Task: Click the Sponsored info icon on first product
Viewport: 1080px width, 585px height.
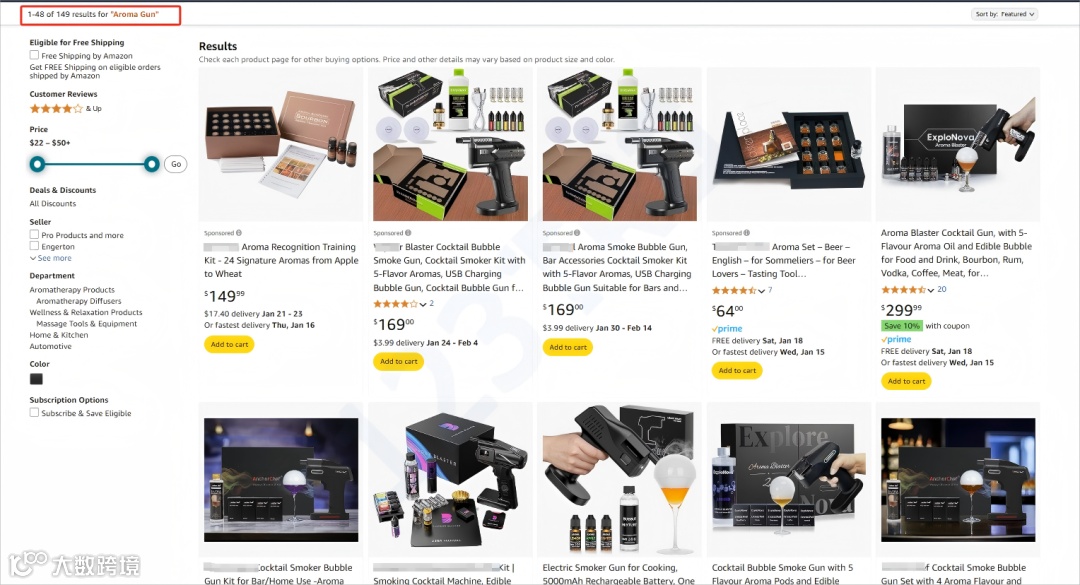Action: (x=239, y=233)
